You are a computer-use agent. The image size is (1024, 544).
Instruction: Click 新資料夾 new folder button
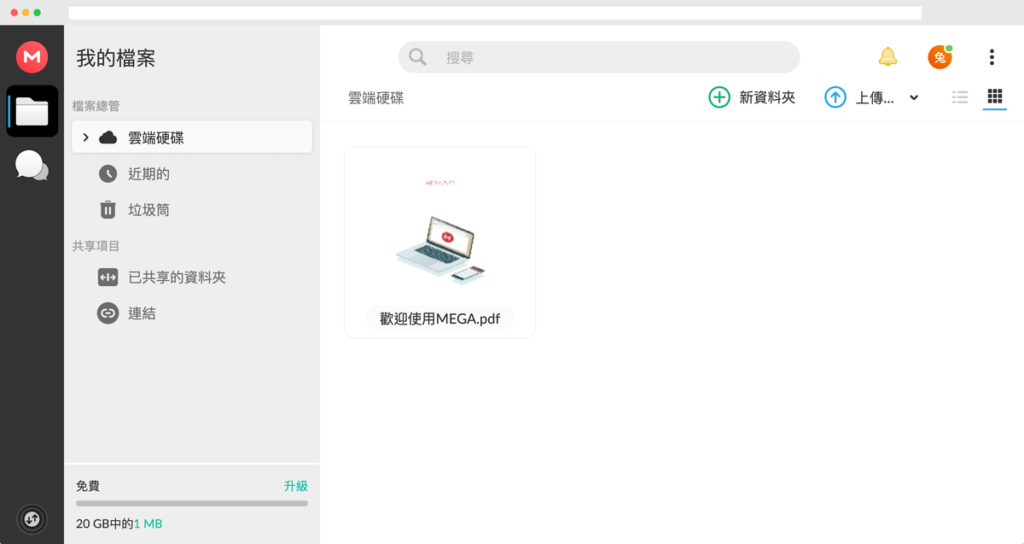[x=752, y=97]
